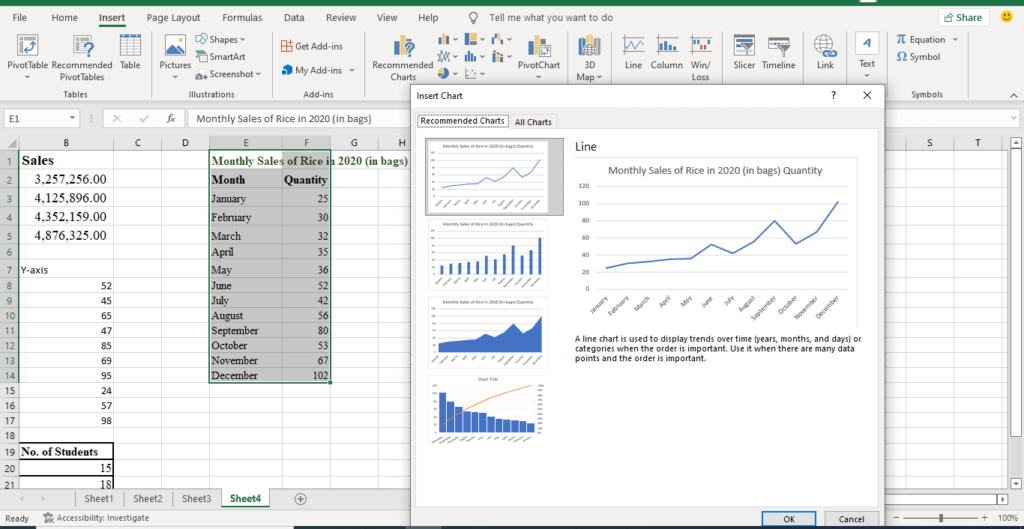Switch to the Home tab
Screen dimensions: 1024x529
(x=64, y=18)
